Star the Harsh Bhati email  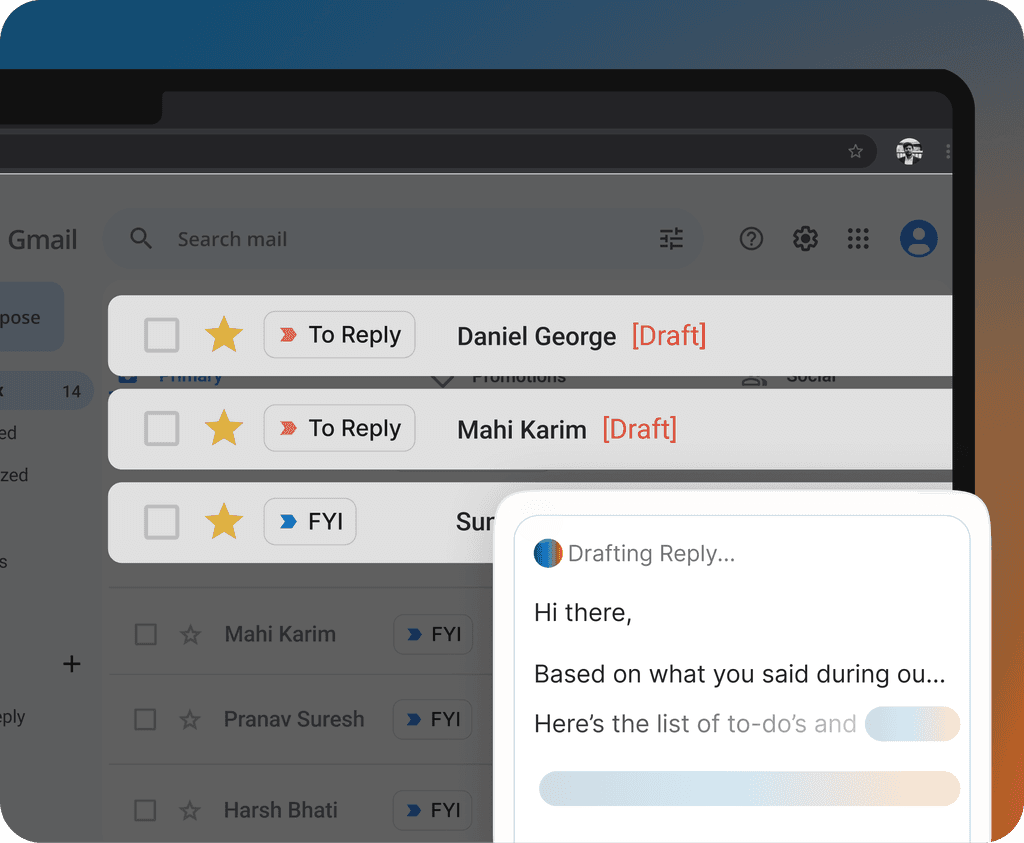[x=190, y=810]
